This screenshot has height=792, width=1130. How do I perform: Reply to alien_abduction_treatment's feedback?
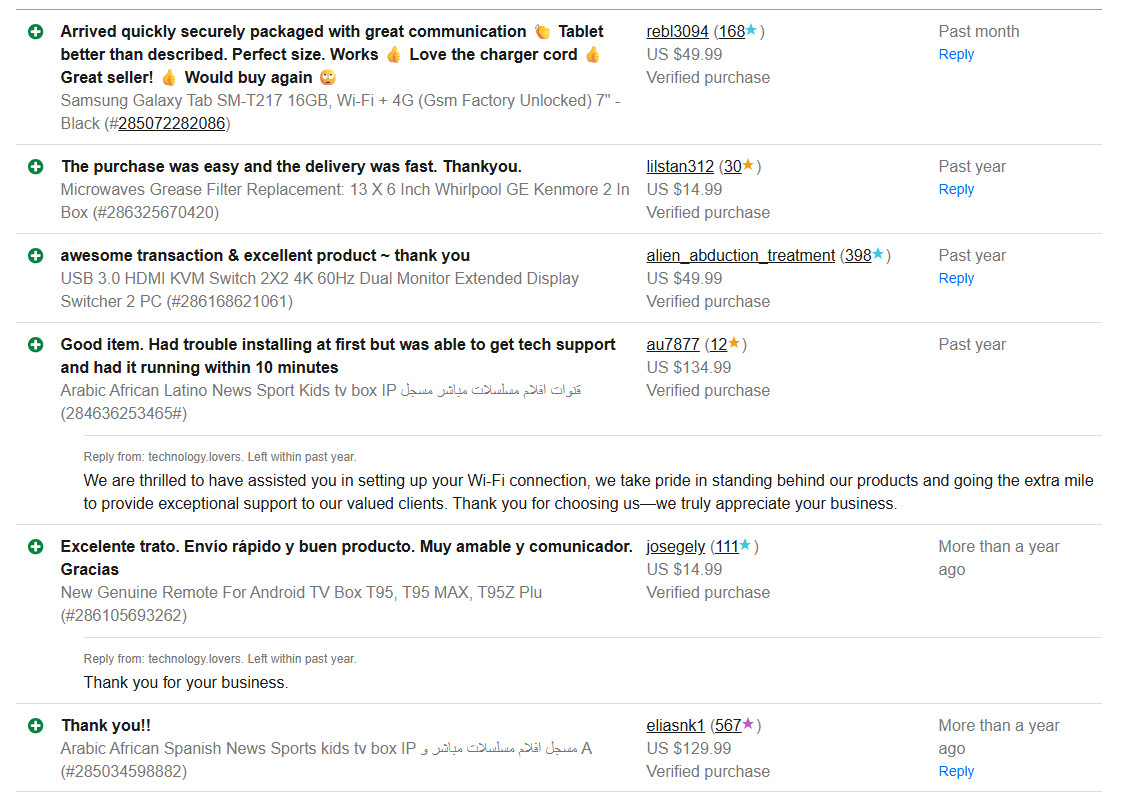coord(956,279)
